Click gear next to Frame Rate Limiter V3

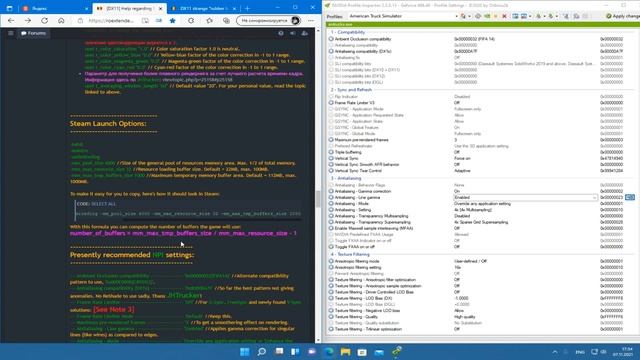pyautogui.click(x=331, y=103)
